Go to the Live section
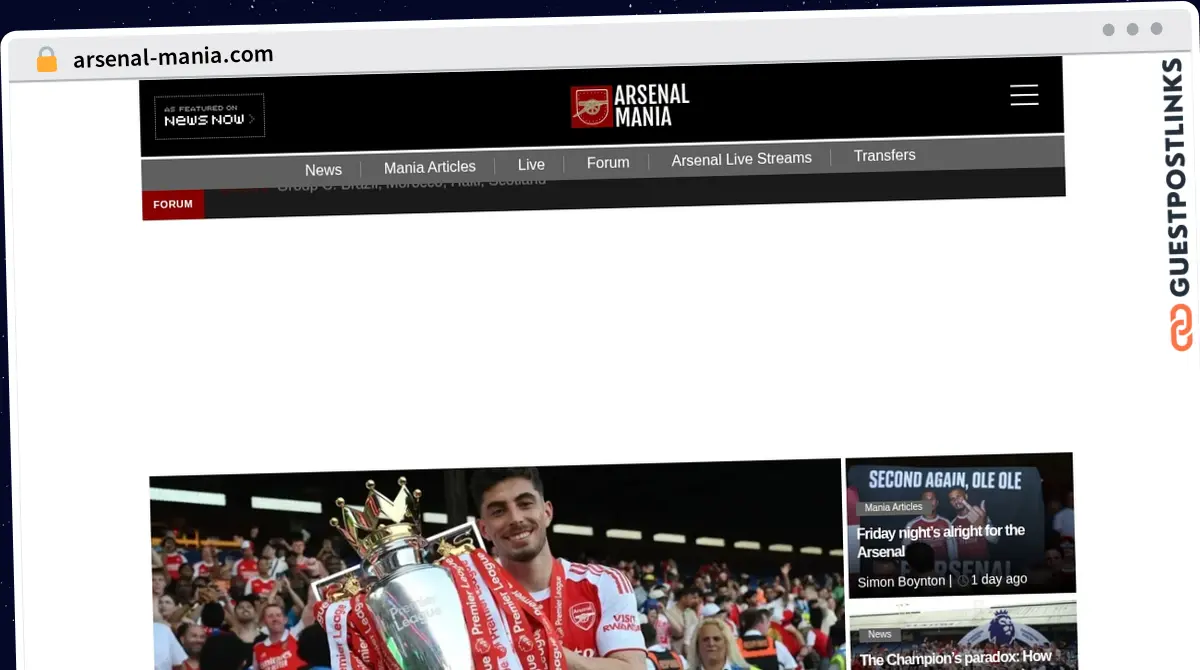This screenshot has width=1200, height=670. tap(531, 164)
